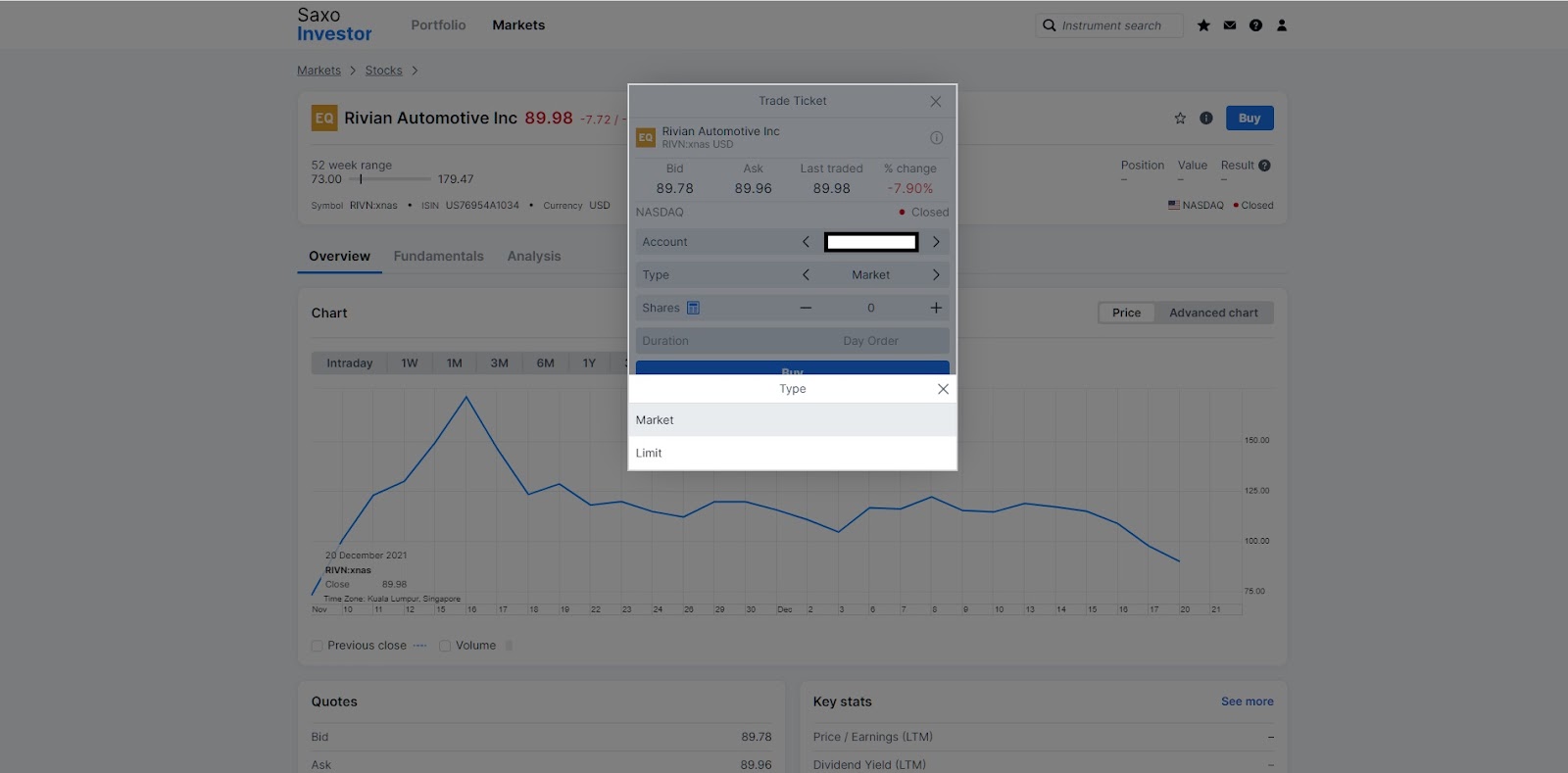Open the Account selector field

[871, 242]
